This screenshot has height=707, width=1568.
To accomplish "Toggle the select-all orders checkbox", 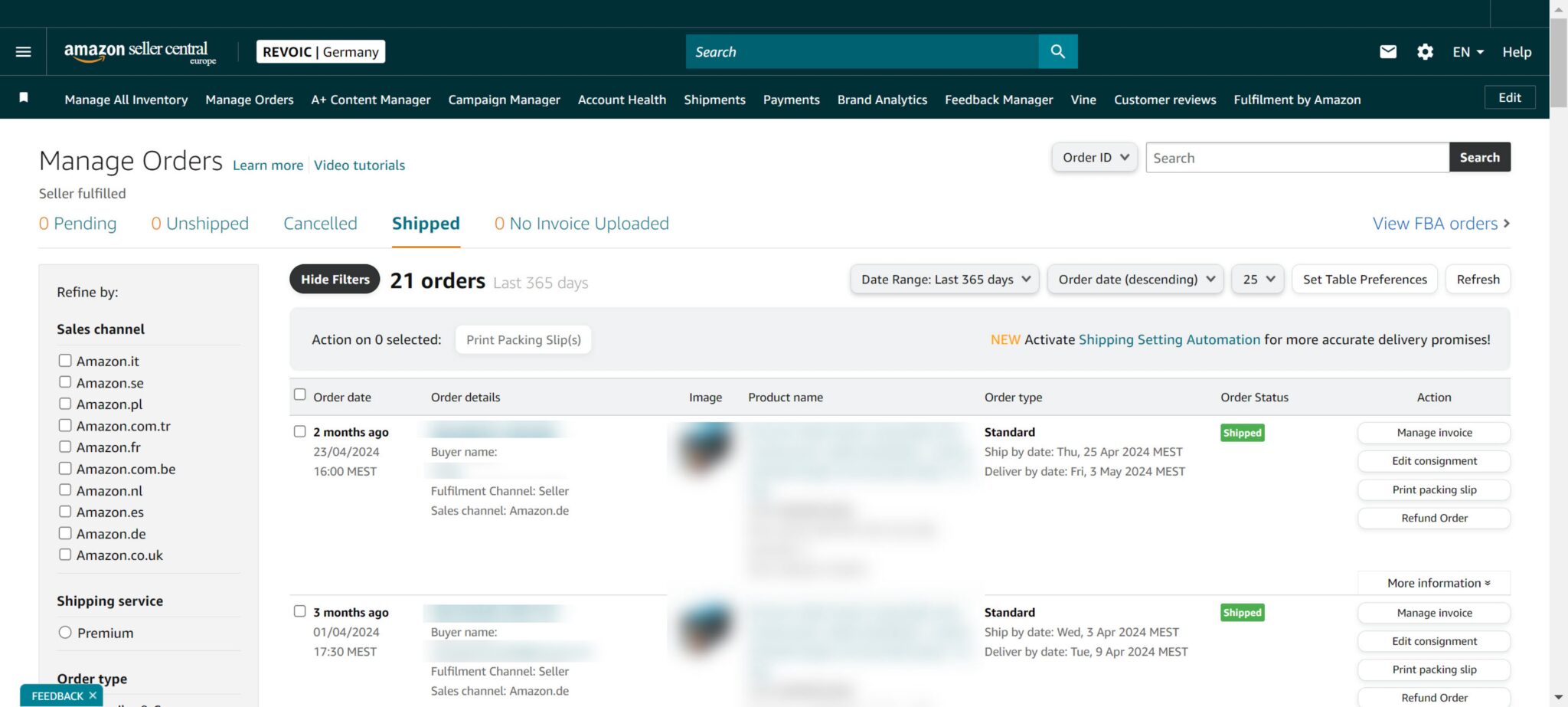I will tap(300, 394).
